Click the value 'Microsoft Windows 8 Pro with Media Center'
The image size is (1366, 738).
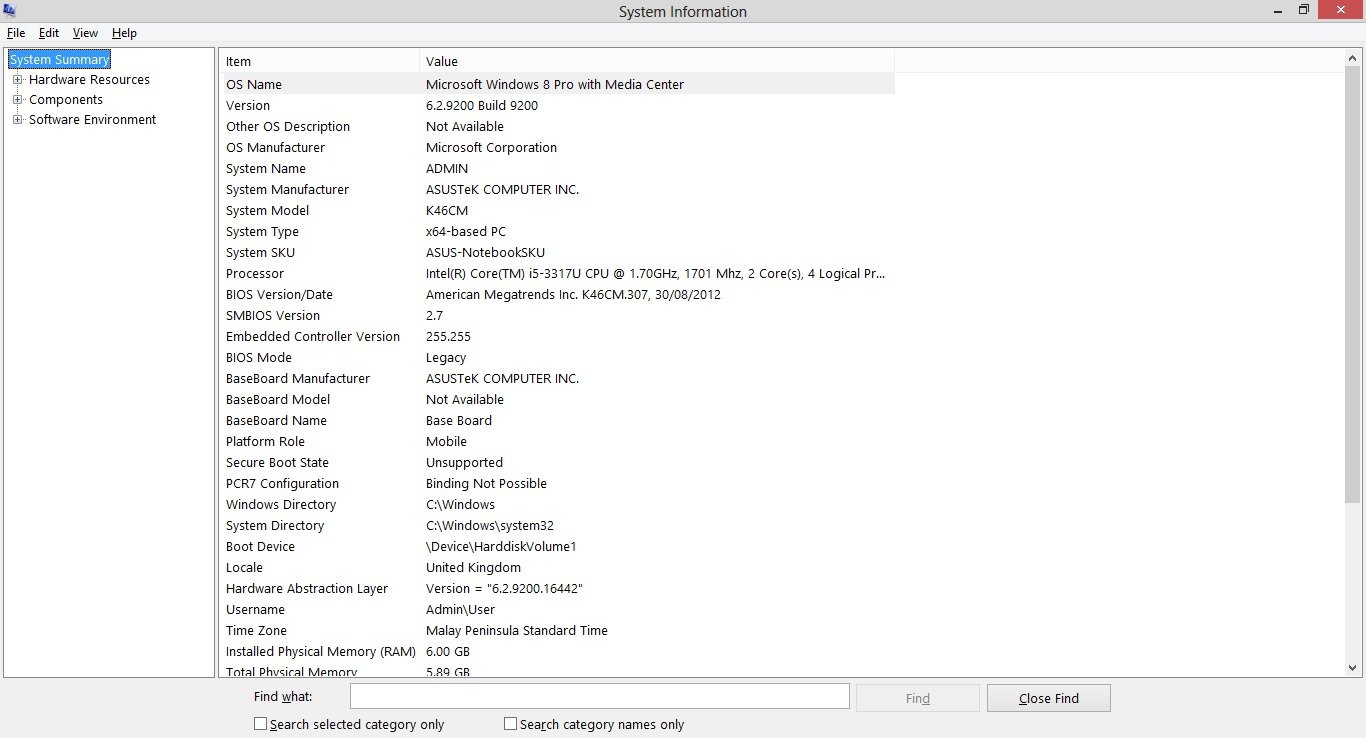click(x=555, y=85)
